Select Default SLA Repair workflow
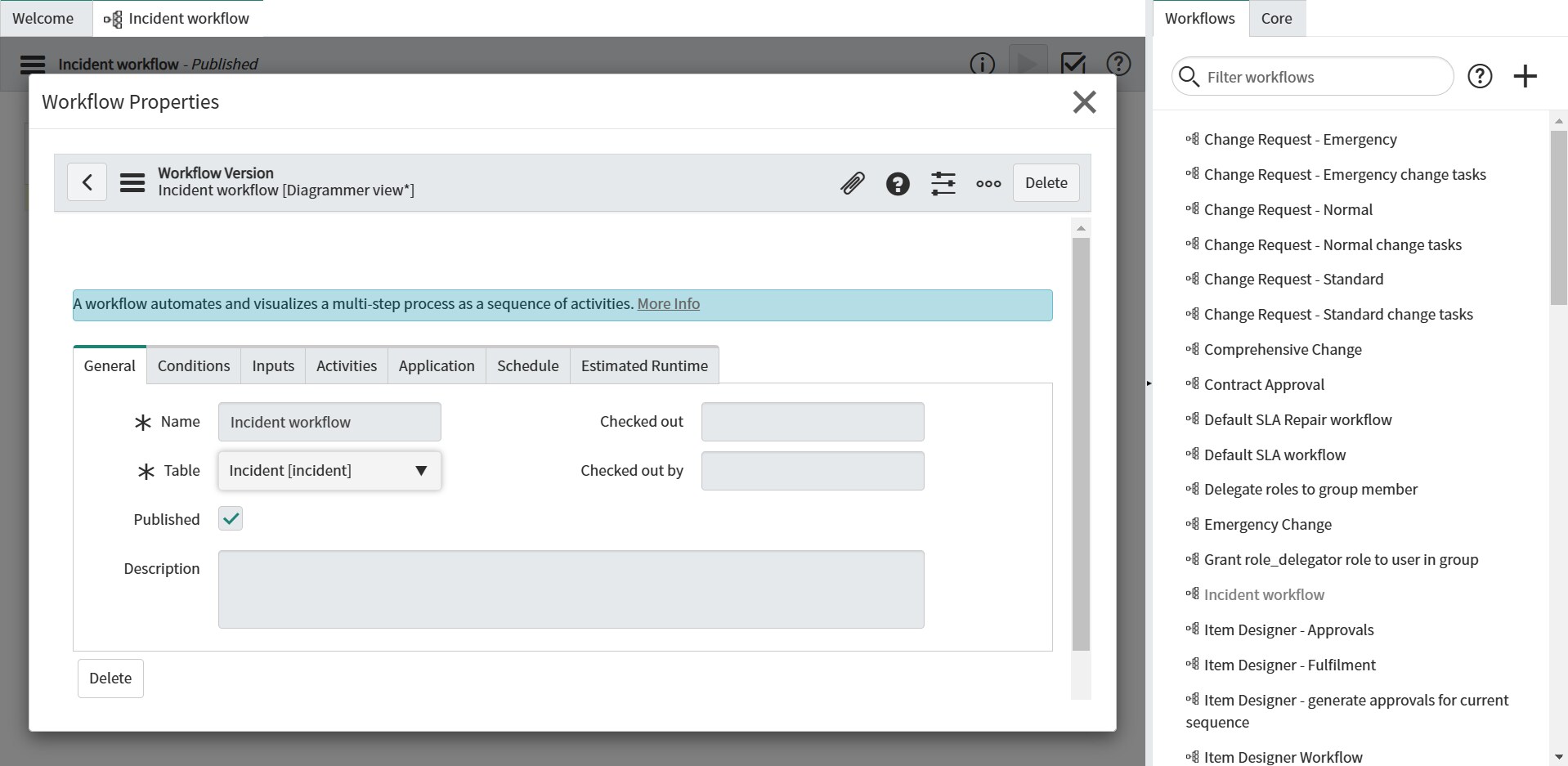 click(1297, 420)
